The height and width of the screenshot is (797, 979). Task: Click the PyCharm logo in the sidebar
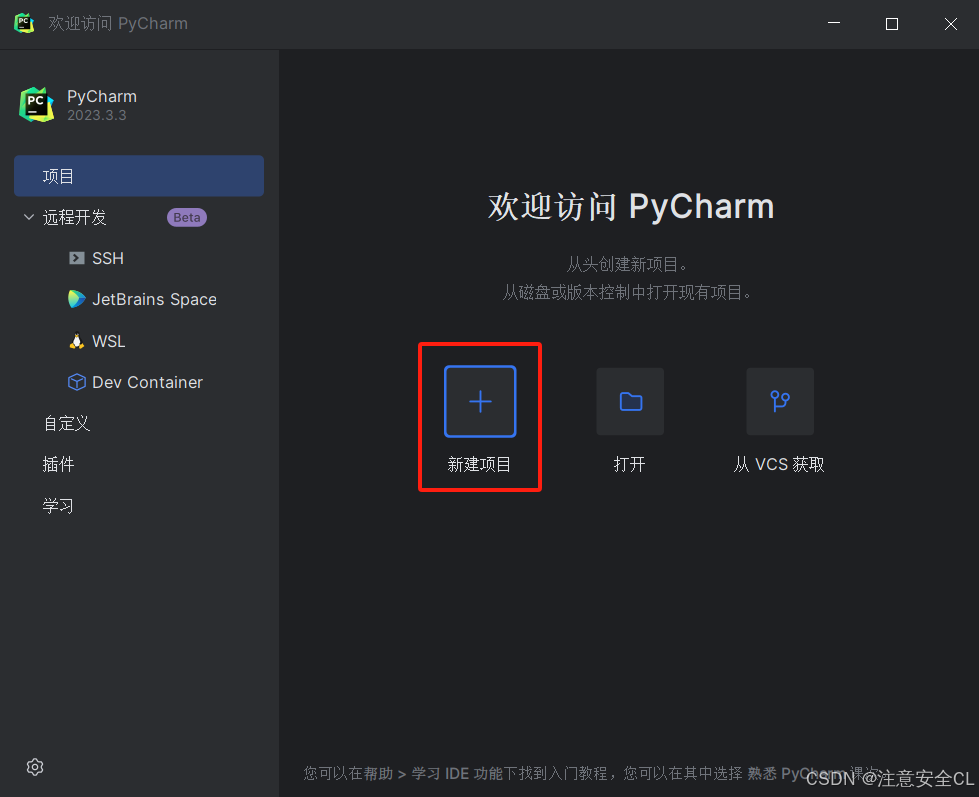(x=37, y=104)
